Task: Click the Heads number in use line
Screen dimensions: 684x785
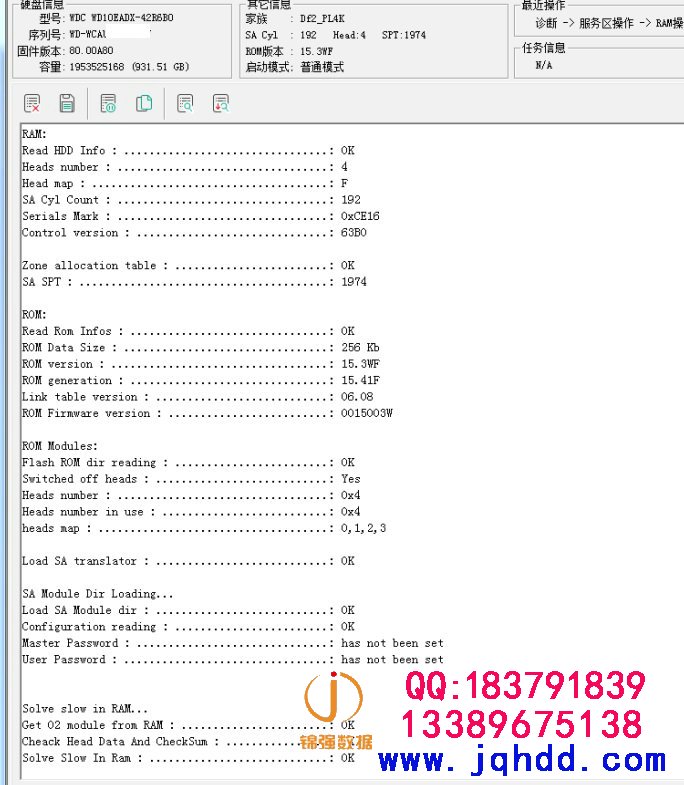Action: 191,512
